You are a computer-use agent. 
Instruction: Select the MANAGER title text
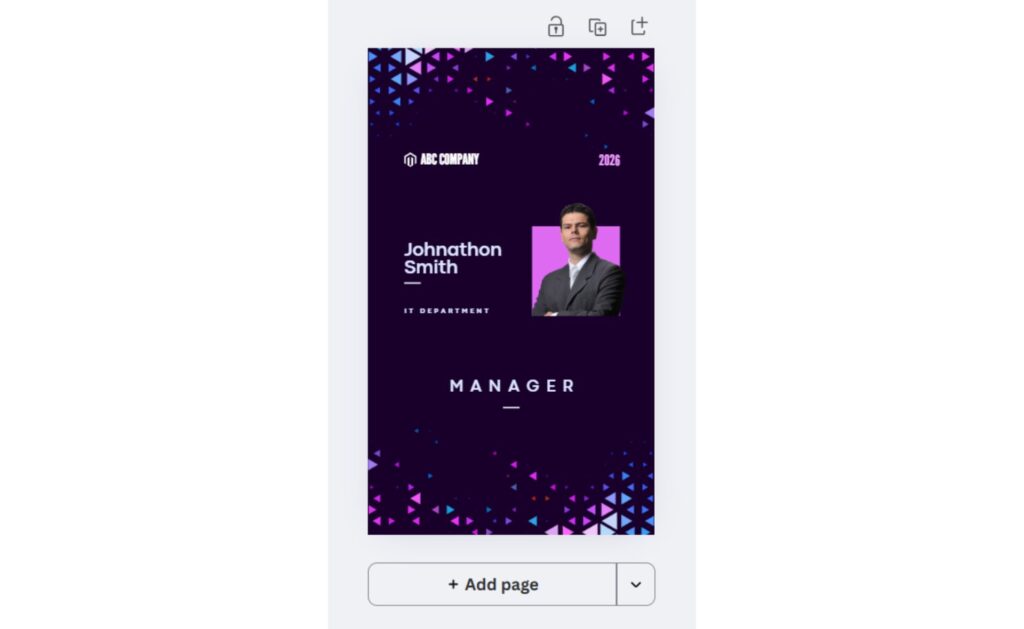512,386
